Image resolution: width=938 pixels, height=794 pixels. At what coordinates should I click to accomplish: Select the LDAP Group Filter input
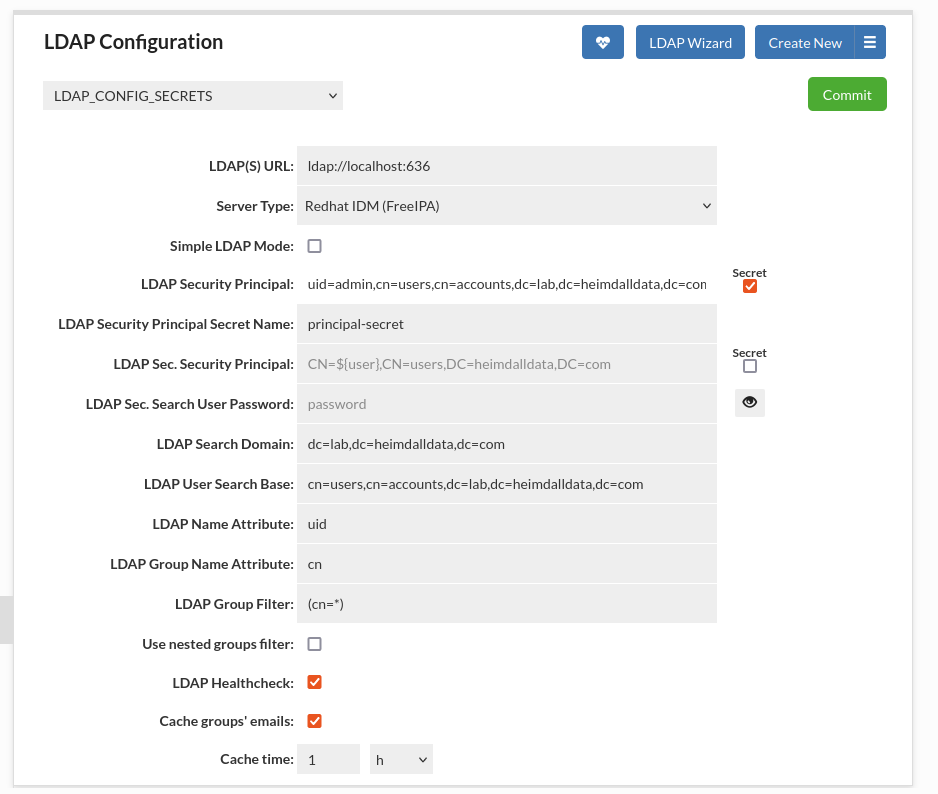(507, 604)
